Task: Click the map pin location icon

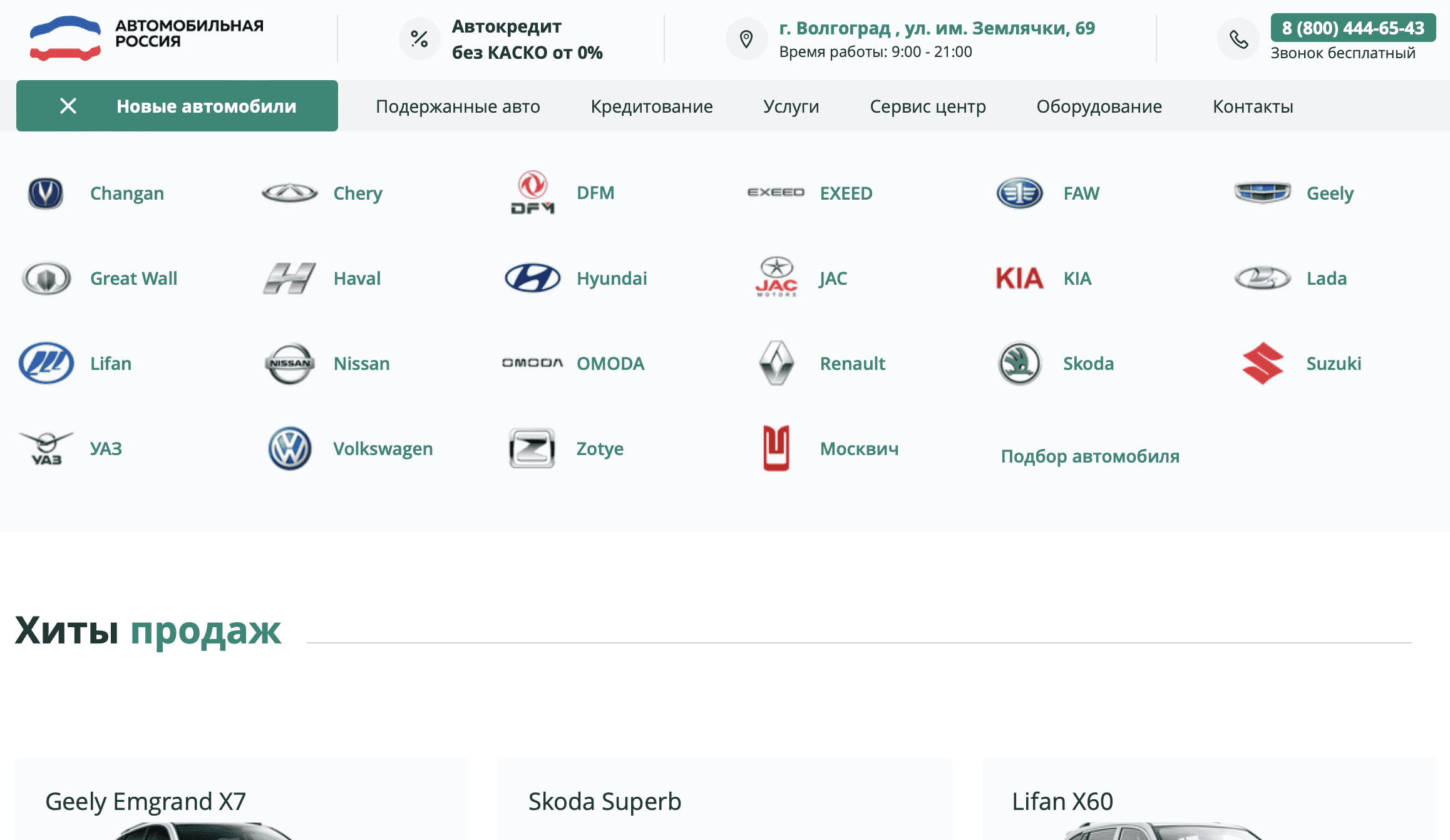Action: tap(746, 39)
